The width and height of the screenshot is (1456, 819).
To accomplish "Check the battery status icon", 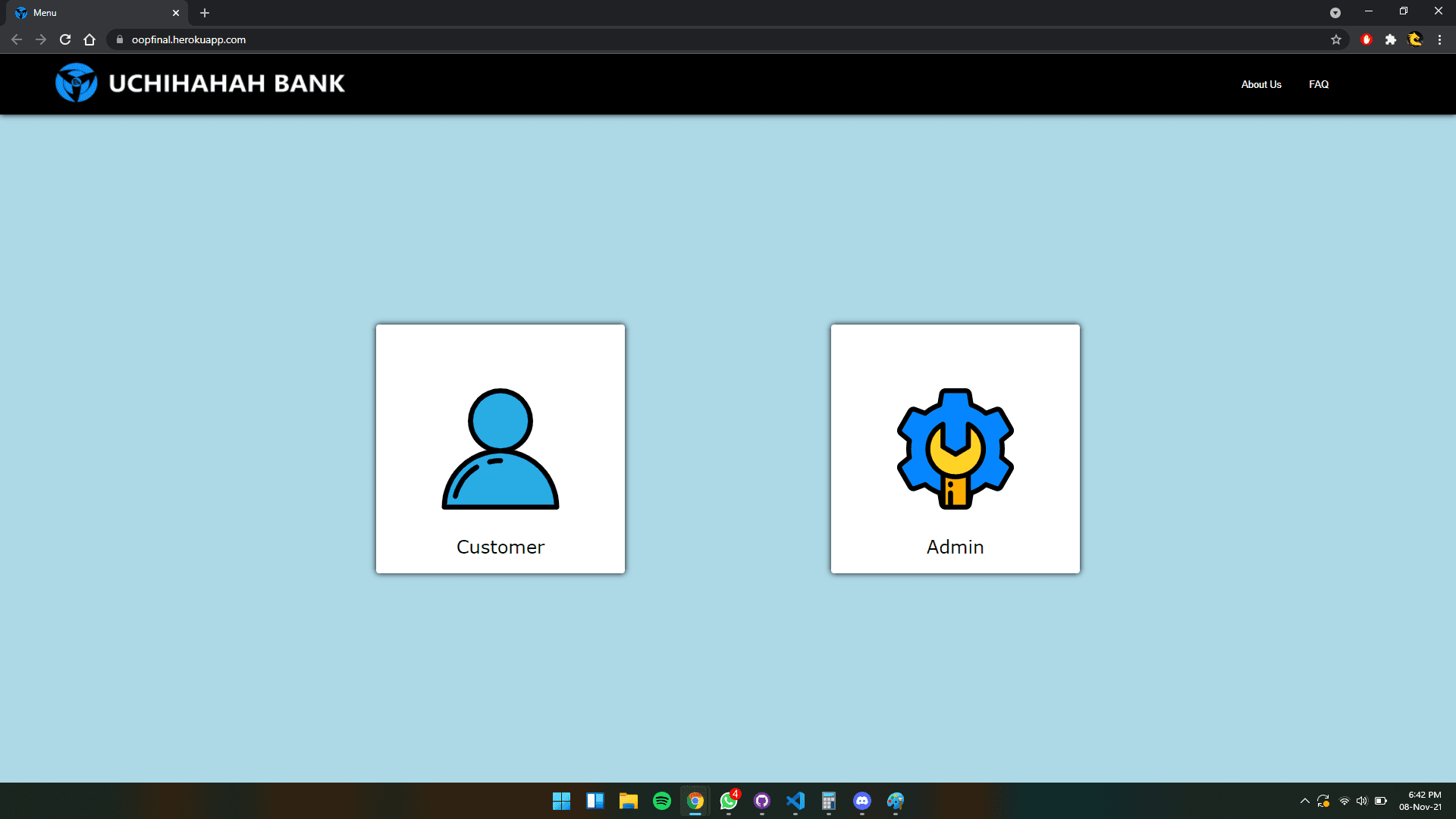I will pos(1381,801).
